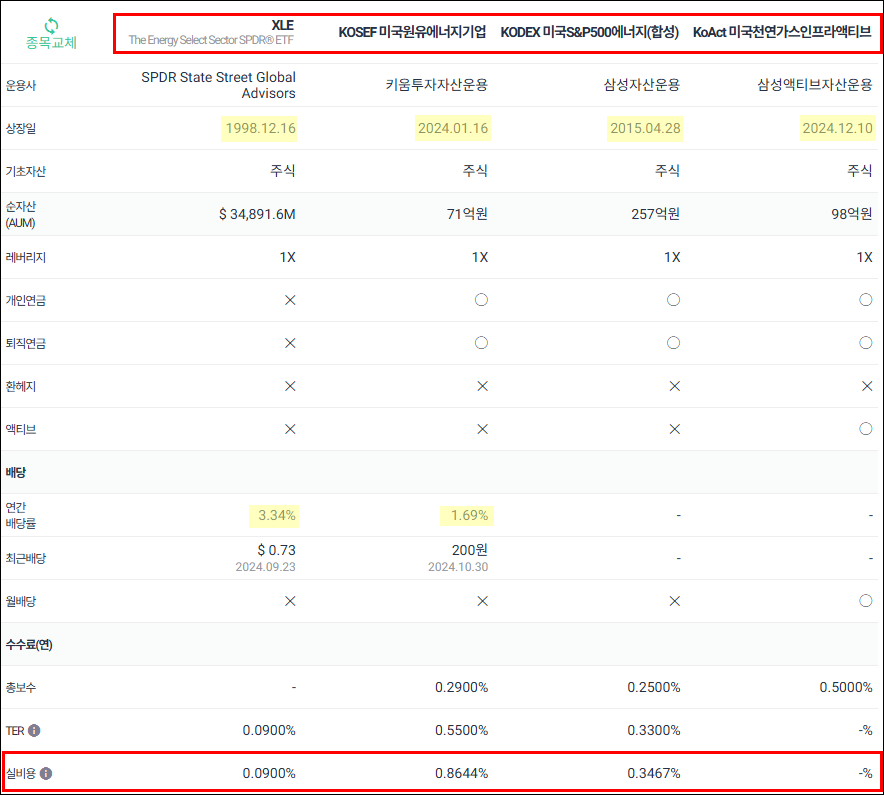Image resolution: width=884 pixels, height=795 pixels.
Task: Click the dividend date 2024.09.23
Action: [265, 567]
